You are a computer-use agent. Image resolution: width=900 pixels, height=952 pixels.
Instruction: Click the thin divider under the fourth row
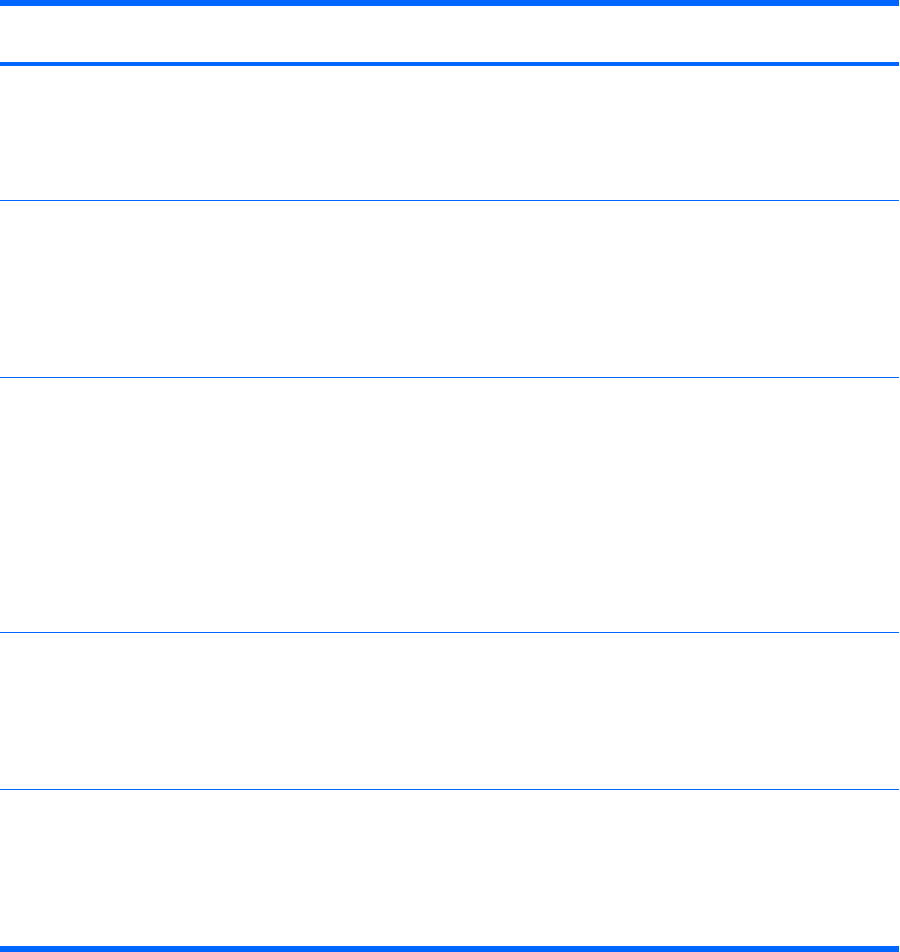point(449,789)
